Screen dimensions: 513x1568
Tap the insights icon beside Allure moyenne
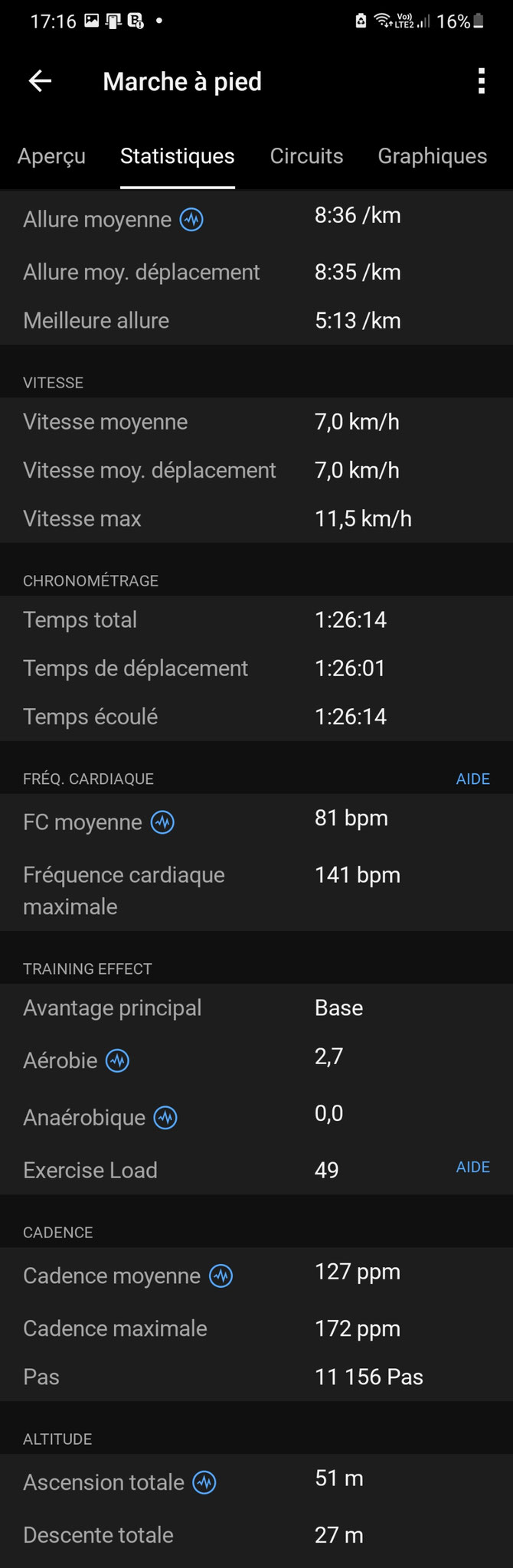(x=191, y=220)
